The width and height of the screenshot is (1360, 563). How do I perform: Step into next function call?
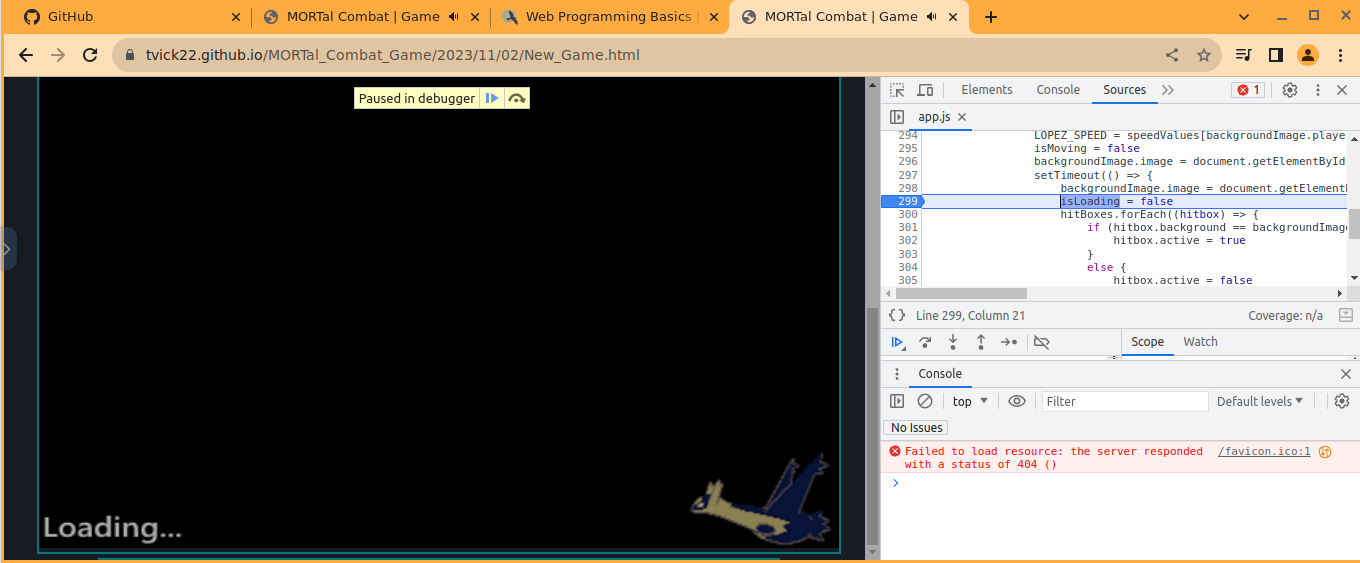click(953, 342)
